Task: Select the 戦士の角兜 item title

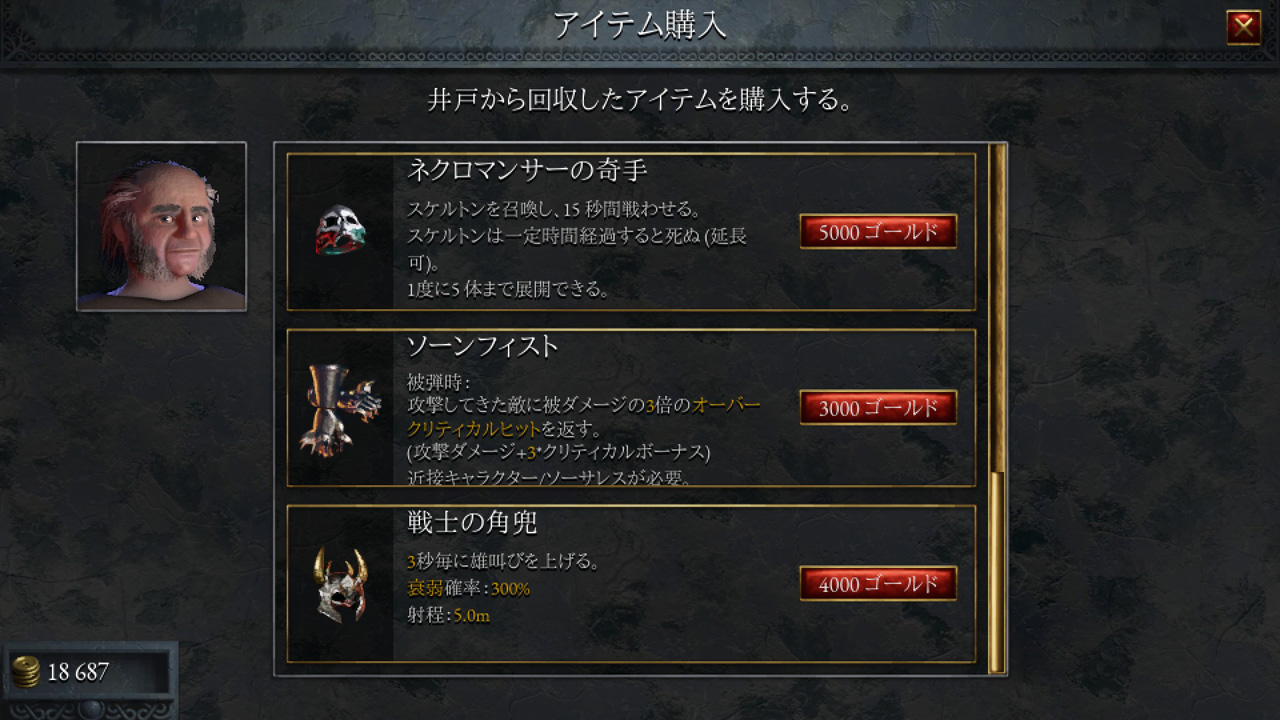Action: click(473, 523)
